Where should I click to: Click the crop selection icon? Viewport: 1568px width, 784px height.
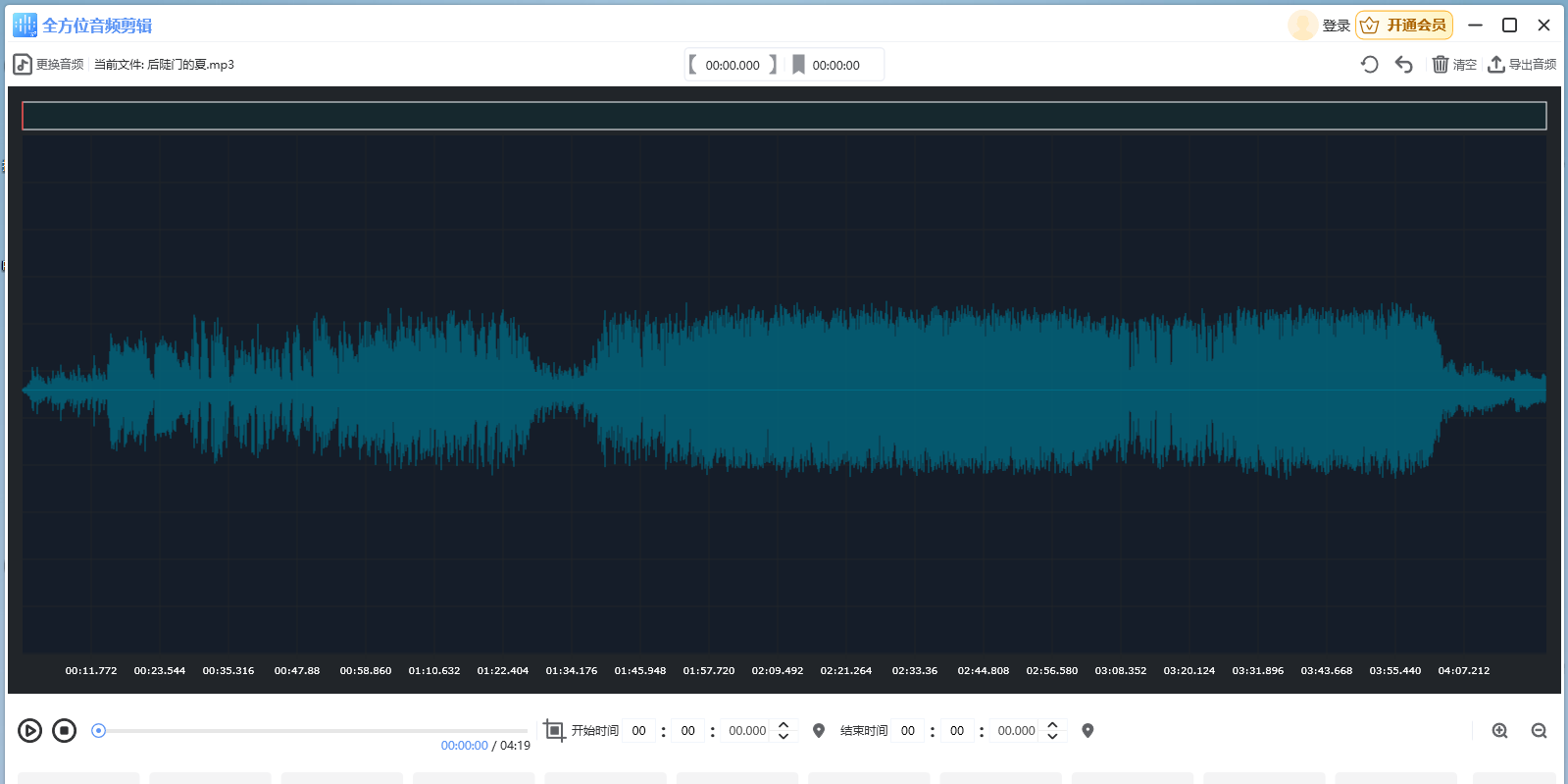click(554, 730)
